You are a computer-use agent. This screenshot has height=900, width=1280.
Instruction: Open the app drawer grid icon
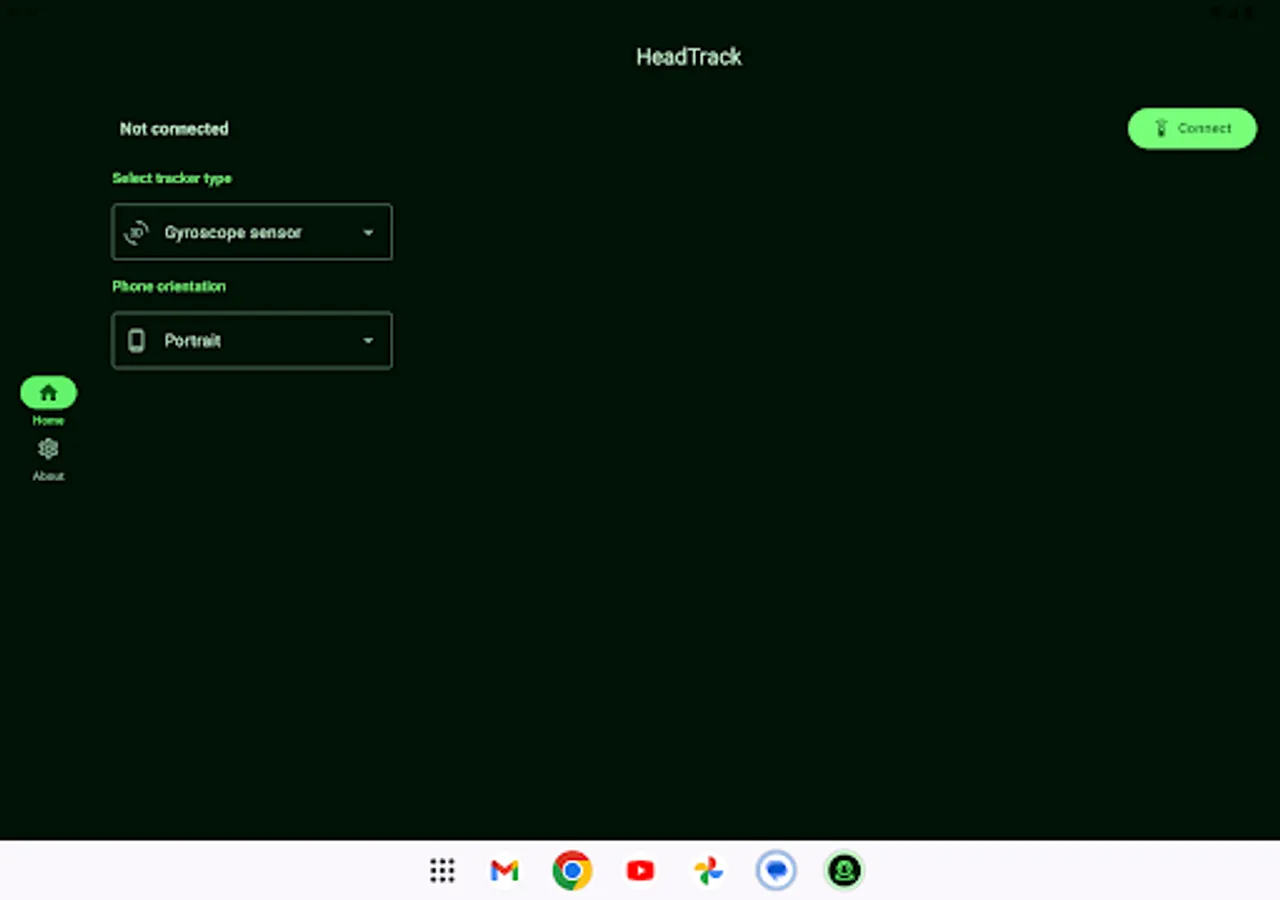[442, 870]
